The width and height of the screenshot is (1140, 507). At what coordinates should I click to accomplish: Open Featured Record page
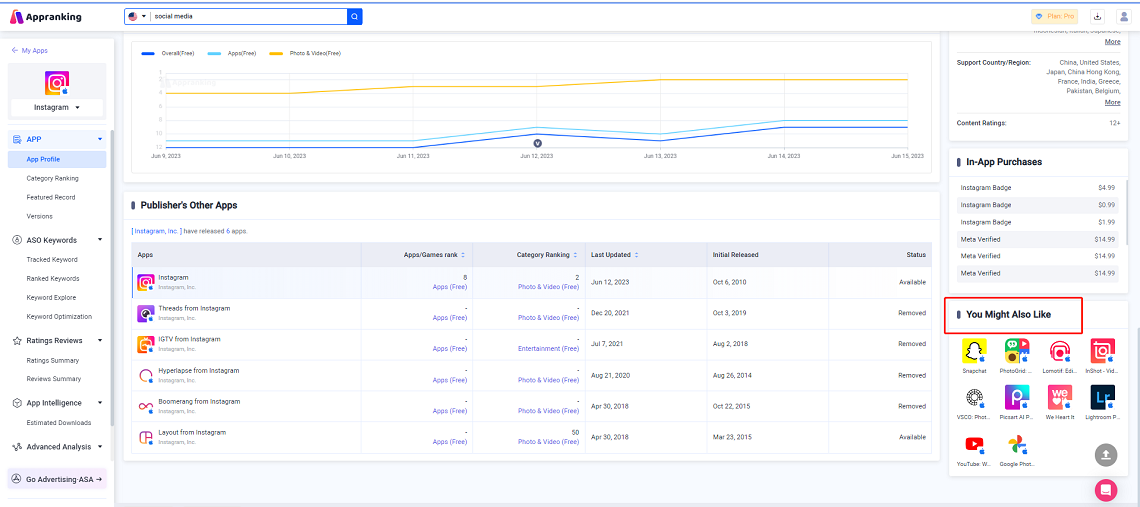[51, 197]
